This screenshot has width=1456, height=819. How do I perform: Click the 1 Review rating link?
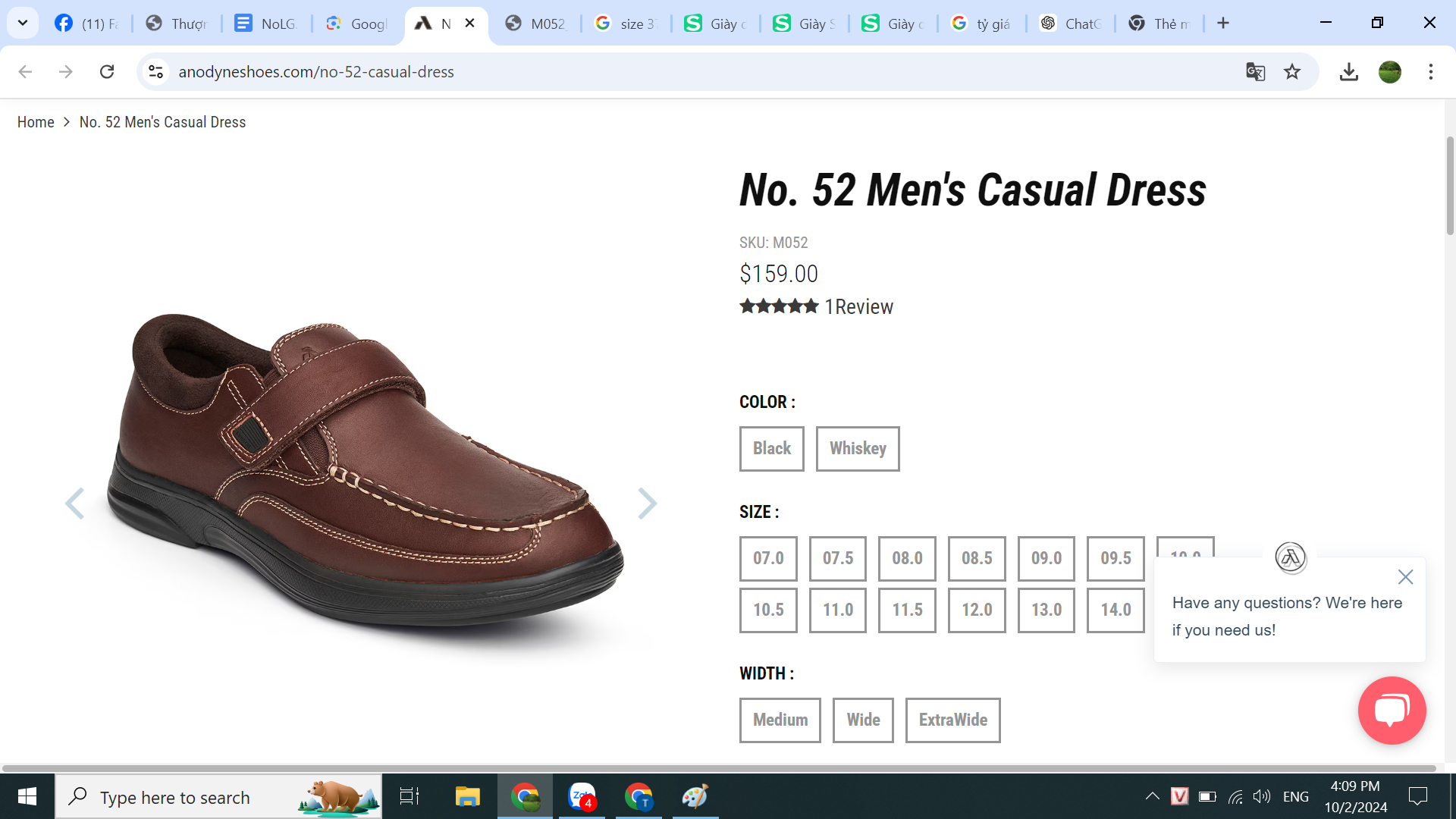[858, 307]
